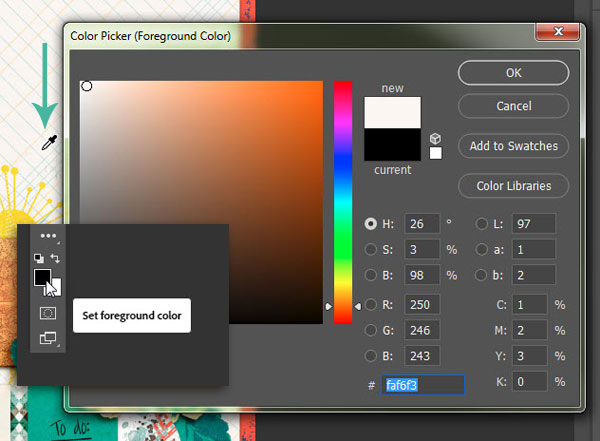Click the brightness field showing 98
600x441 pixels.
point(422,275)
